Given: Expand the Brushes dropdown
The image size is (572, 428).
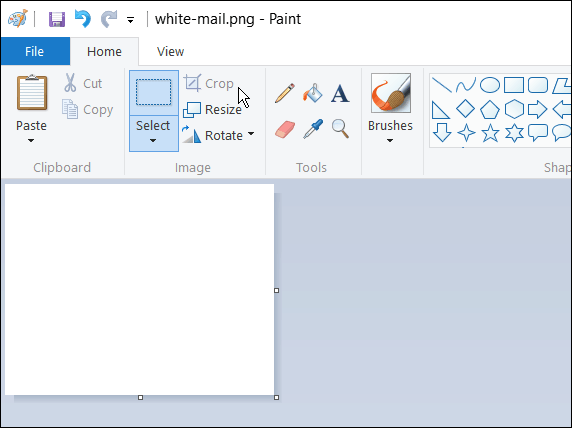Looking at the screenshot, I should click(390, 133).
